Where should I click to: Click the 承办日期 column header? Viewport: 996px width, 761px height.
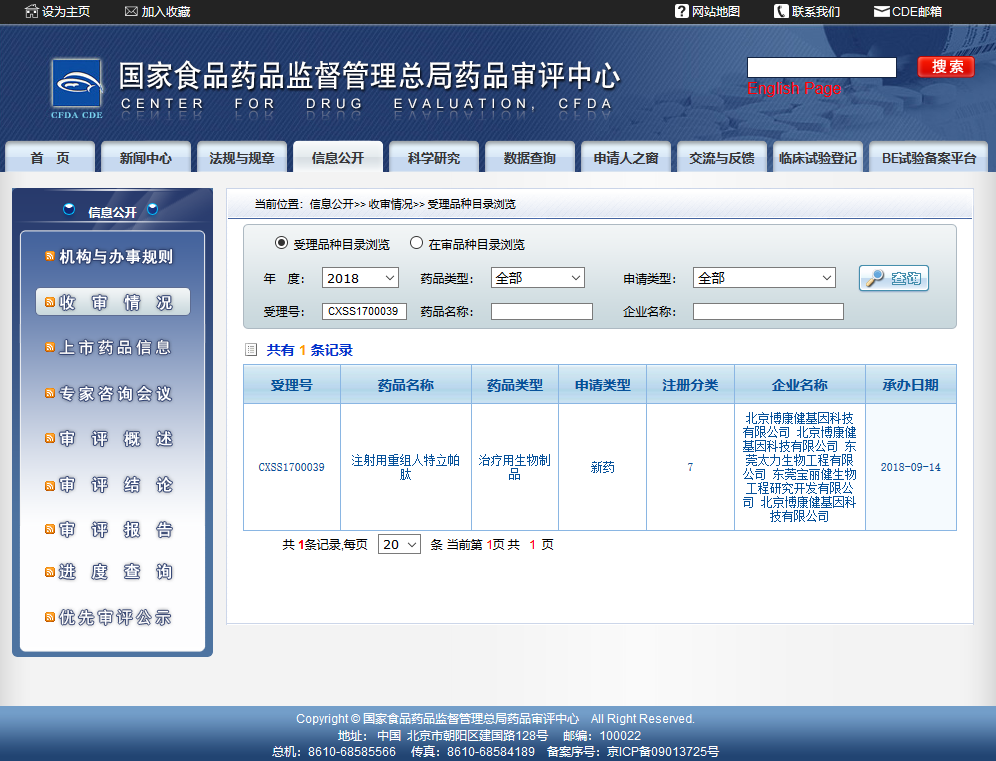tap(910, 385)
